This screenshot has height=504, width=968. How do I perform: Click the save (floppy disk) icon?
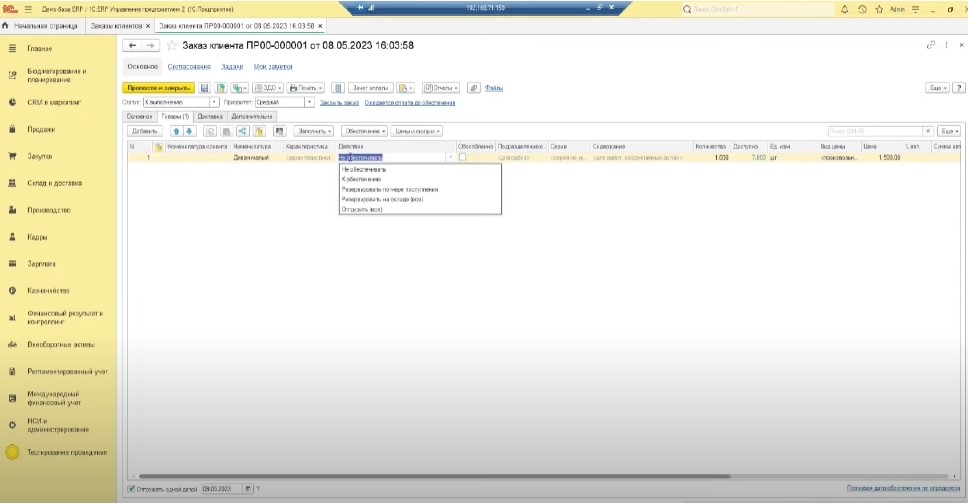[205, 88]
